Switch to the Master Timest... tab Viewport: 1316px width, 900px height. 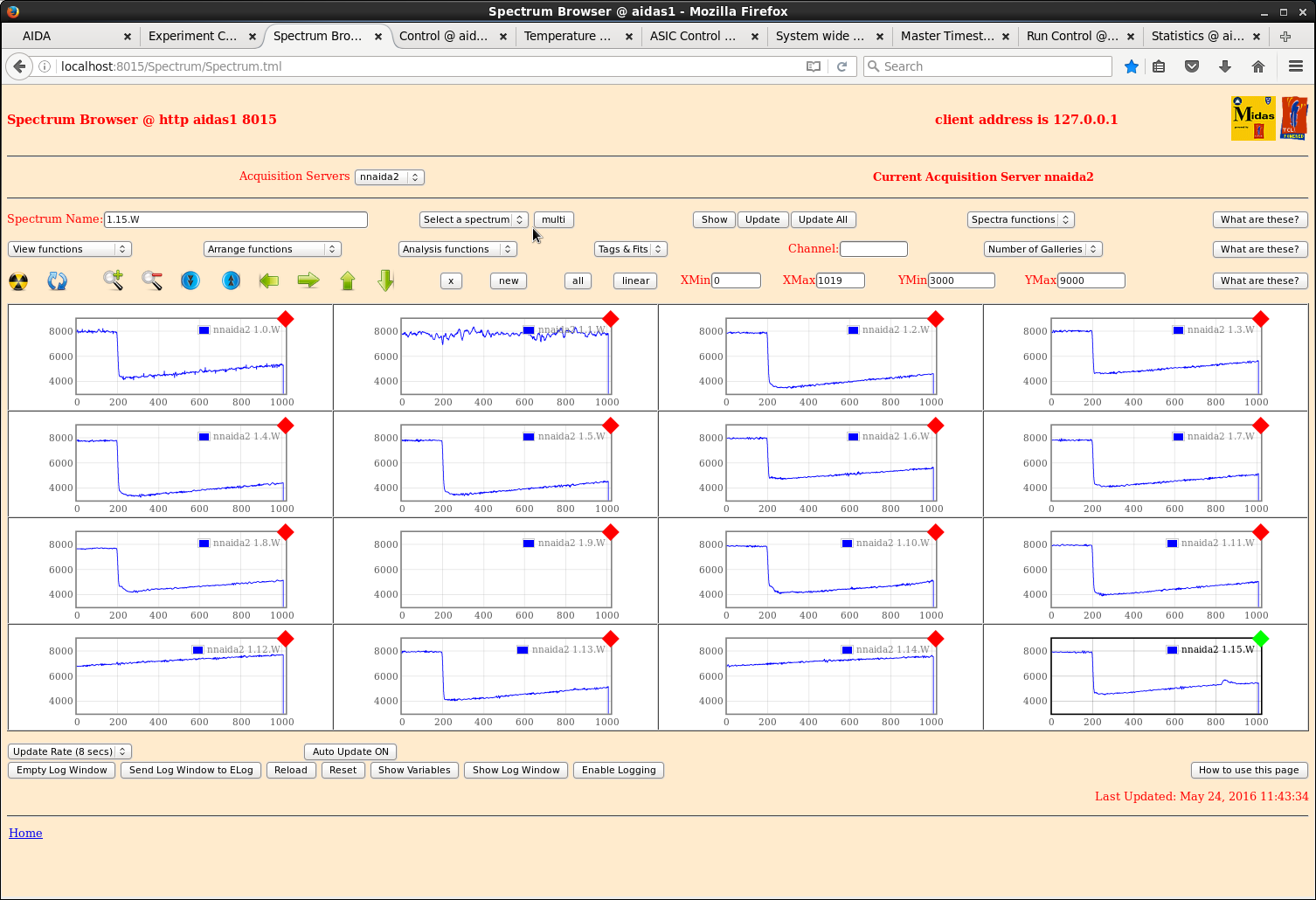tap(954, 36)
